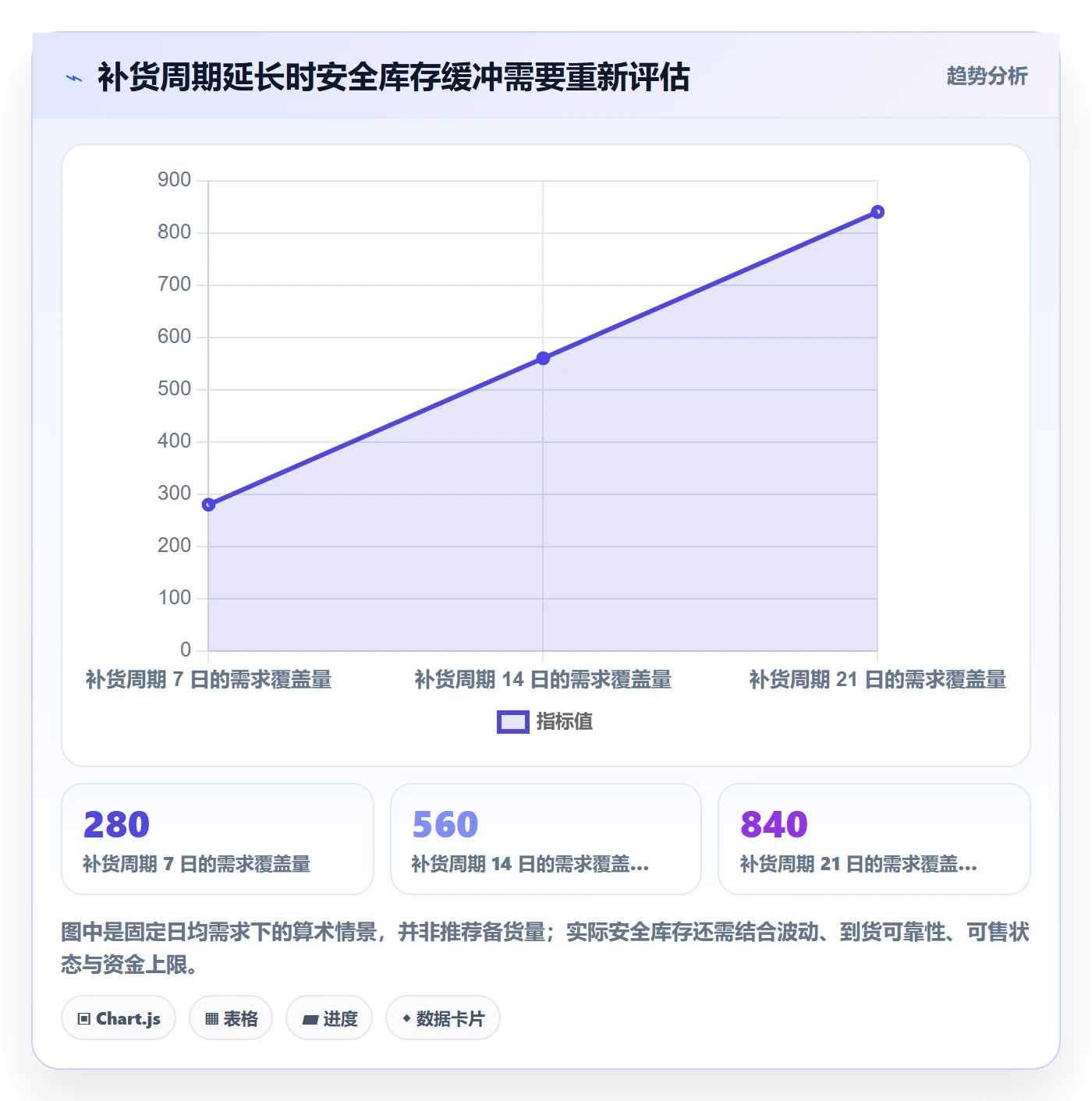Click the diamond icon in 数据卡片 chip

pos(406,1018)
